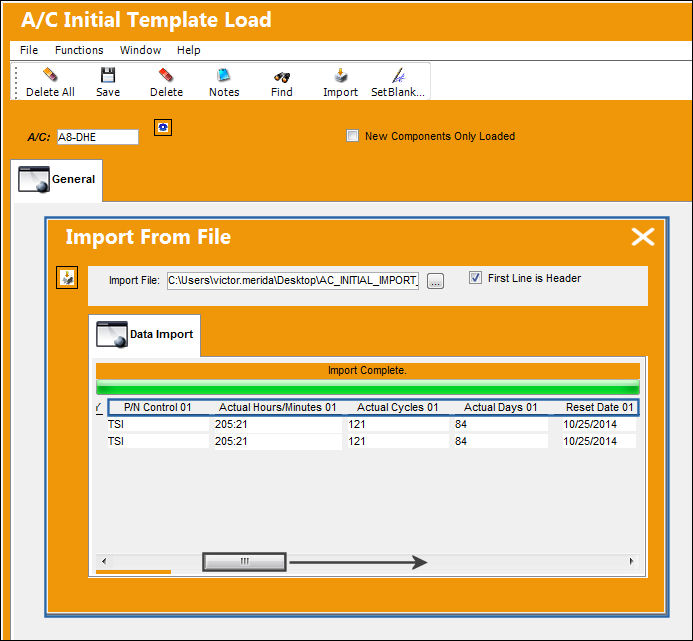The image size is (693, 641).
Task: Click the Delete All toolbar icon
Action: (50, 74)
